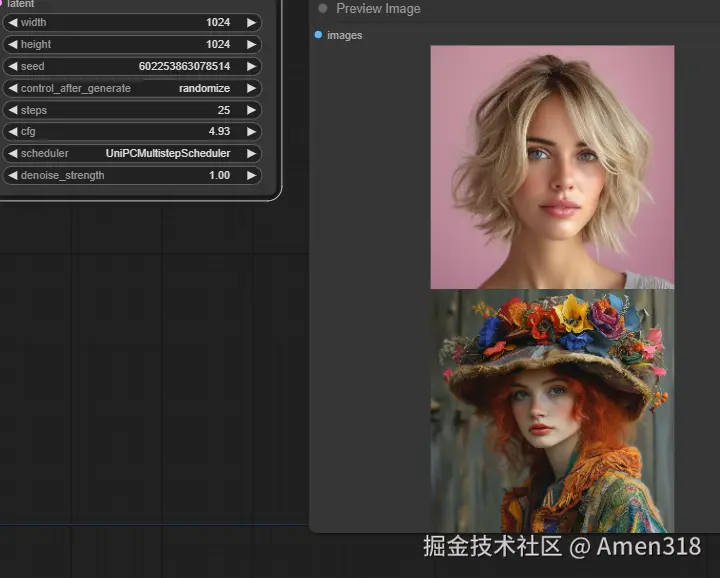Decrease steps with left arrow
720x578 pixels.
[x=12, y=110]
